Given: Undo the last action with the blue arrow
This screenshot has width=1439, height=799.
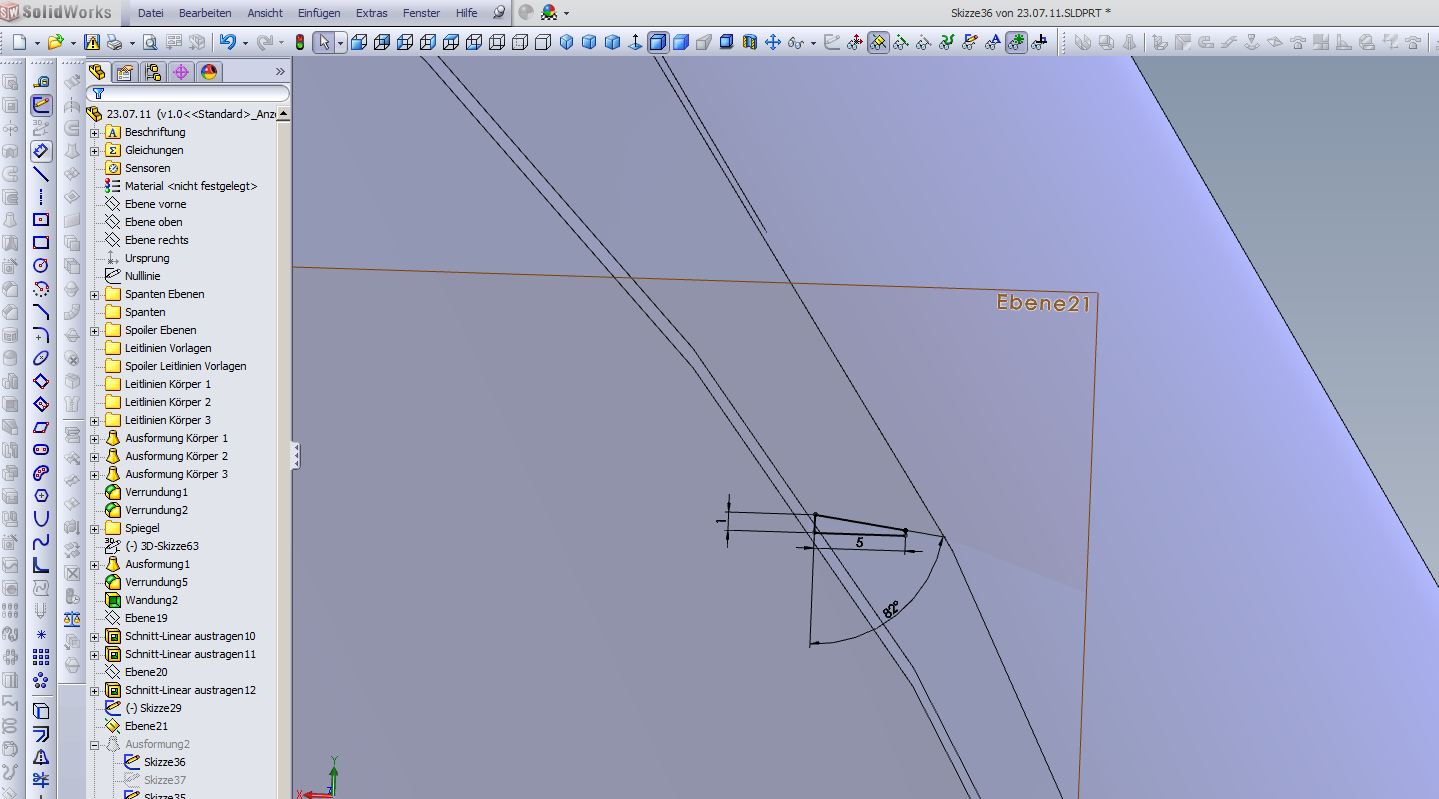Looking at the screenshot, I should pos(228,42).
